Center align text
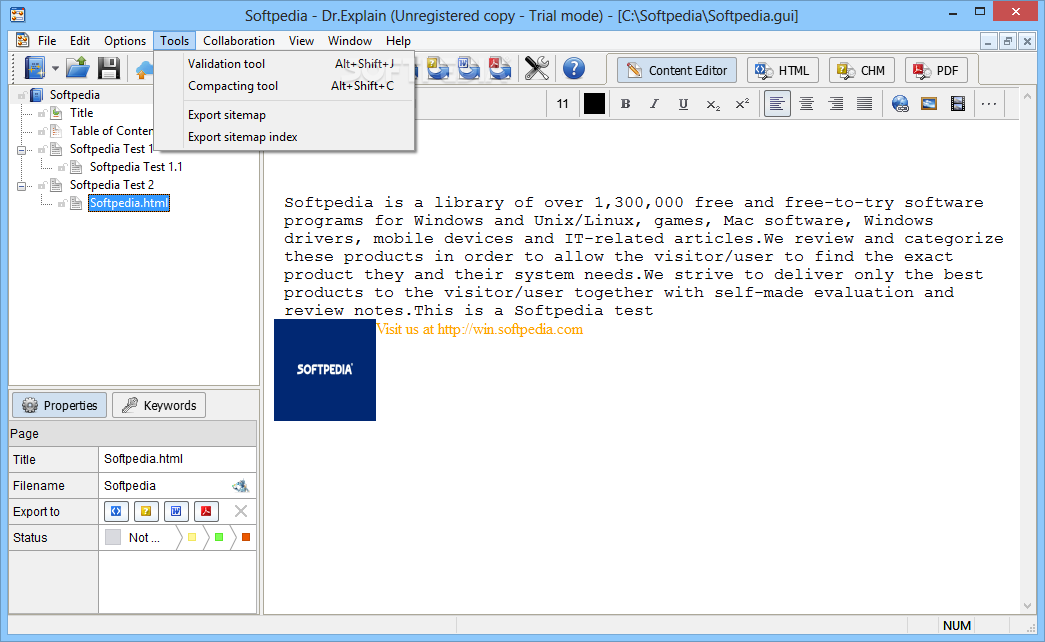Screen dimensions: 1045x642 pyautogui.click(x=806, y=104)
